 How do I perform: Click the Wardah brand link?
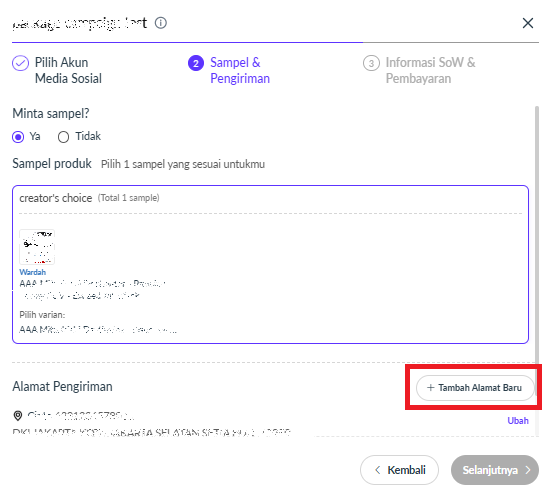tap(32, 272)
